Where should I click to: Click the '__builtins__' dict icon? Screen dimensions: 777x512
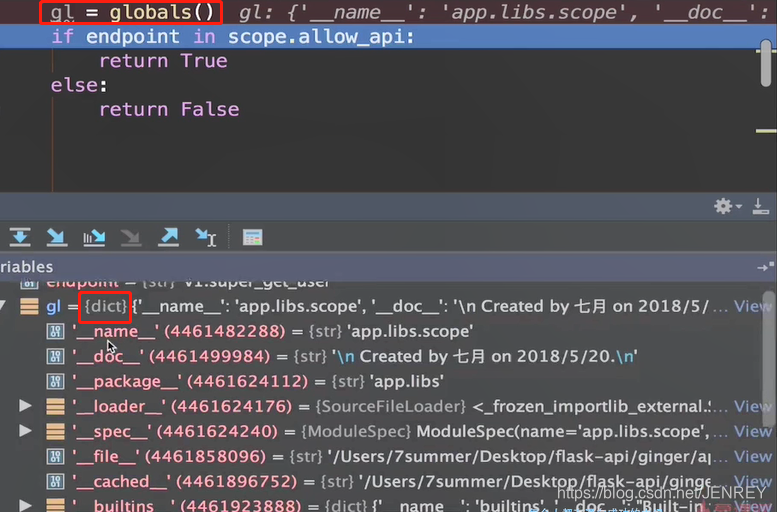pyautogui.click(x=56, y=506)
